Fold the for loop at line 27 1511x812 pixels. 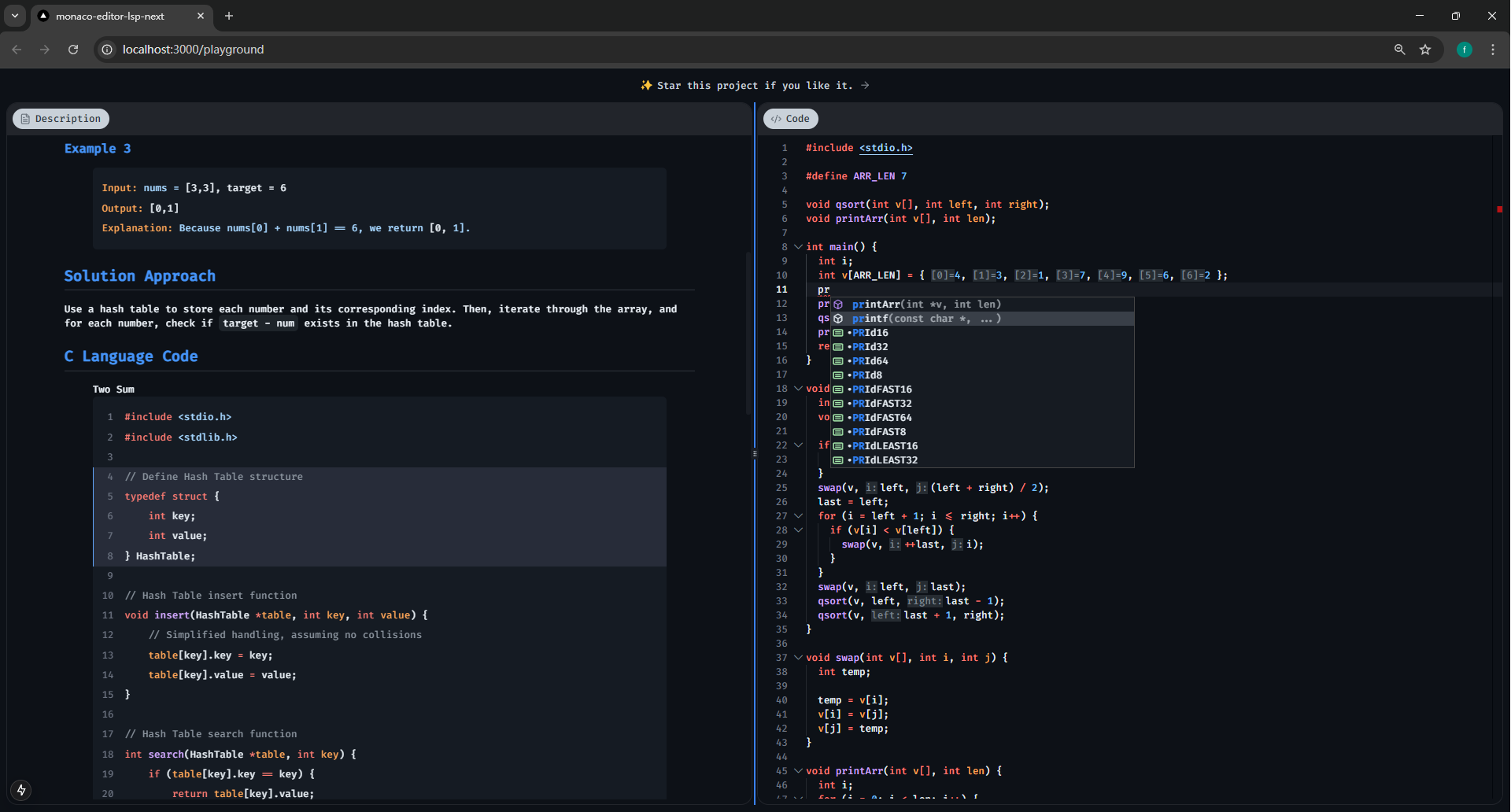click(798, 516)
